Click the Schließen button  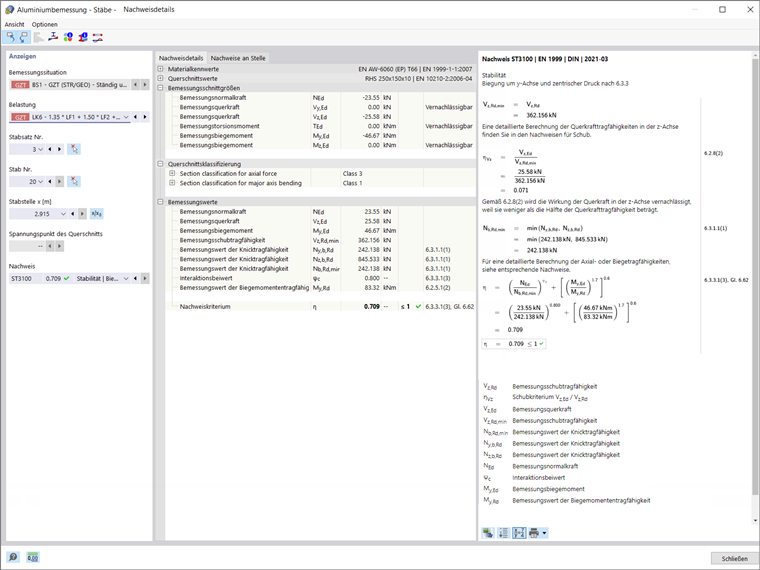[734, 558]
